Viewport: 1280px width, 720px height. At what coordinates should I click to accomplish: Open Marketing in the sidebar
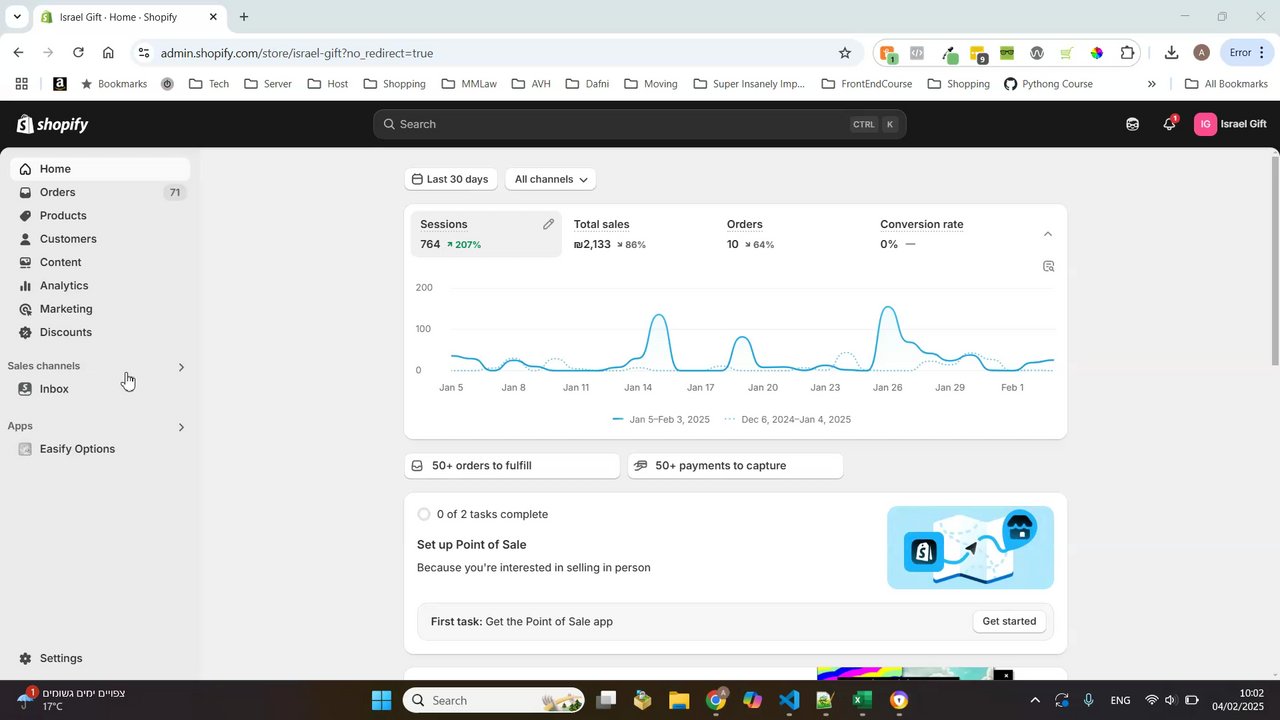click(100, 309)
